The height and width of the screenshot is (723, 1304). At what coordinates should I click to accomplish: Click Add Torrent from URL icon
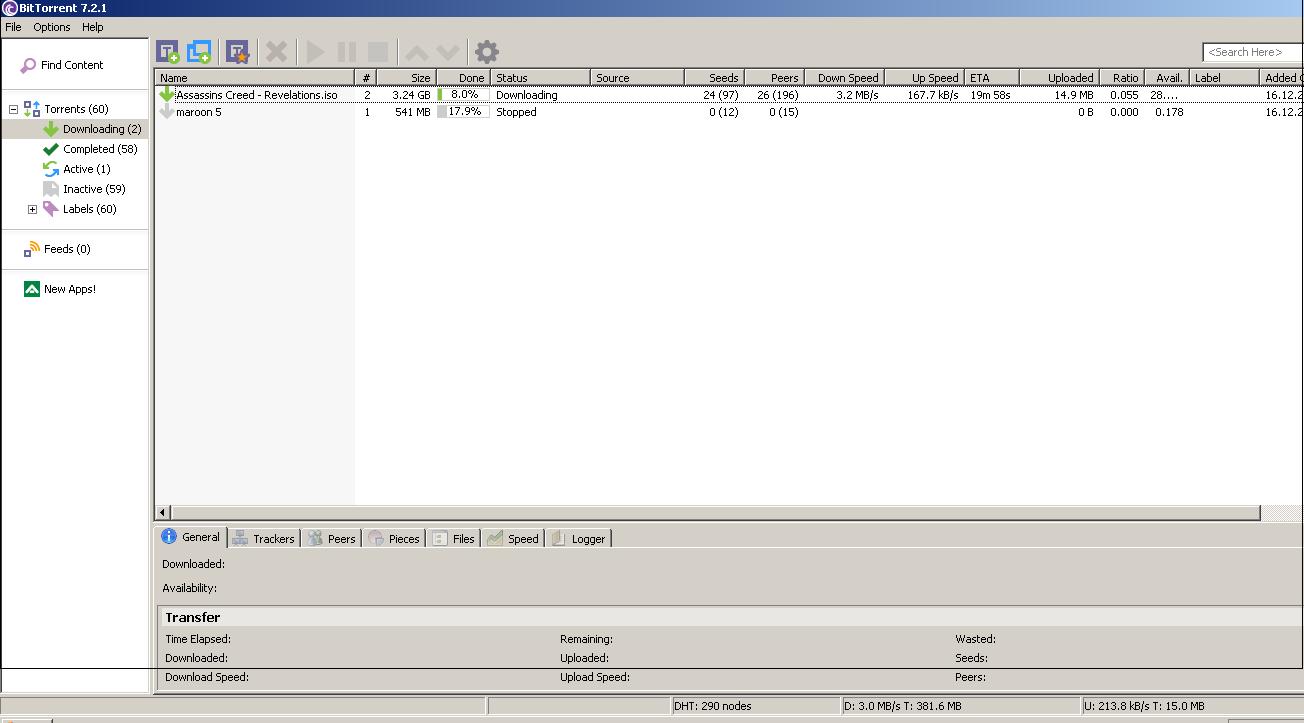200,52
